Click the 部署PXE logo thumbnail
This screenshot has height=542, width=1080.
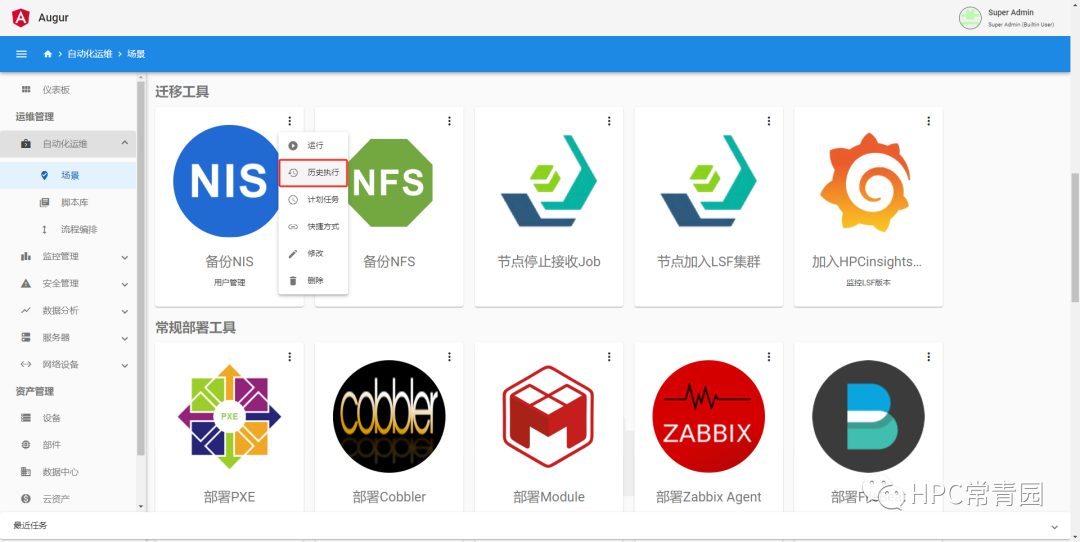pyautogui.click(x=229, y=416)
